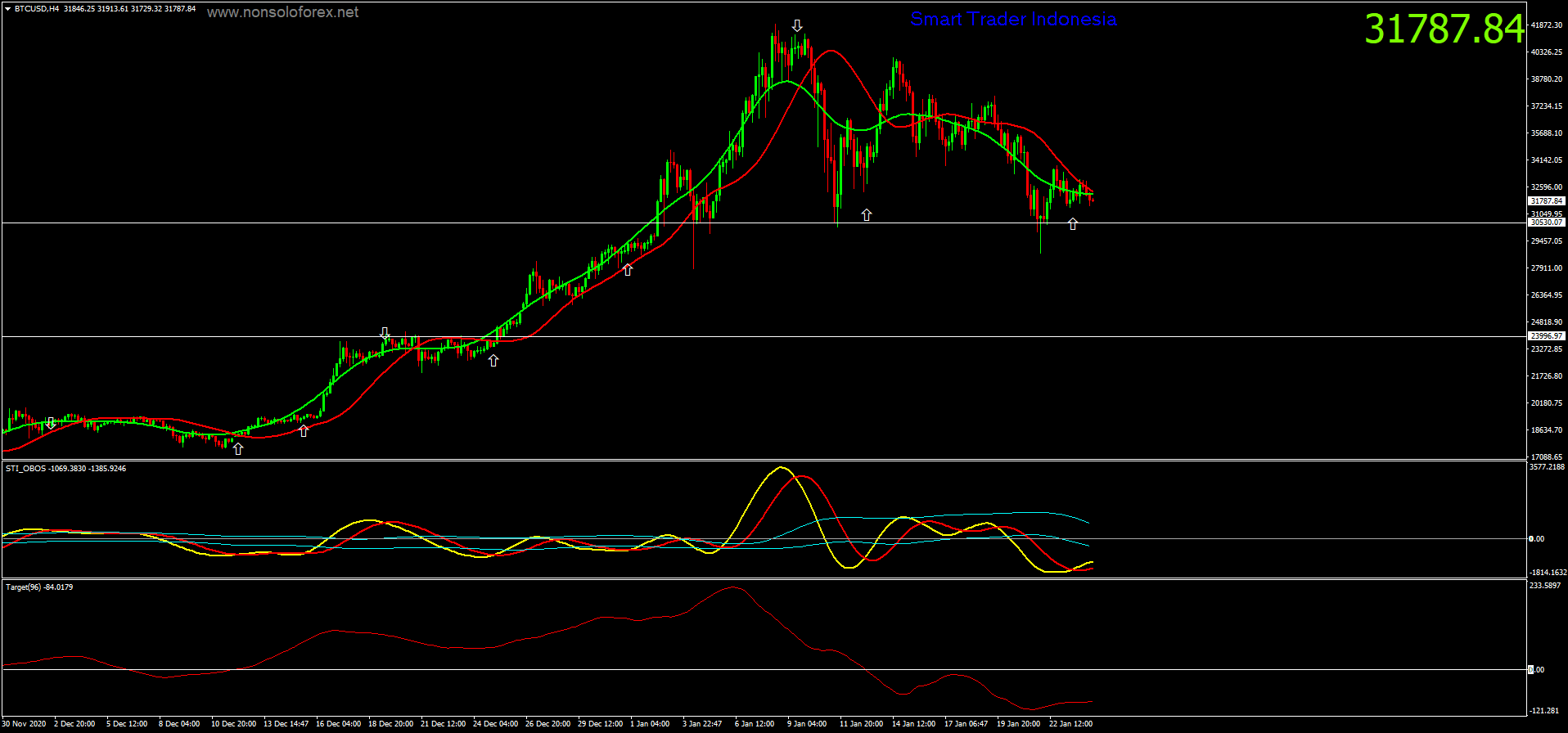Click the 17088.65 price axis label
The height and width of the screenshot is (733, 1568).
(1547, 457)
